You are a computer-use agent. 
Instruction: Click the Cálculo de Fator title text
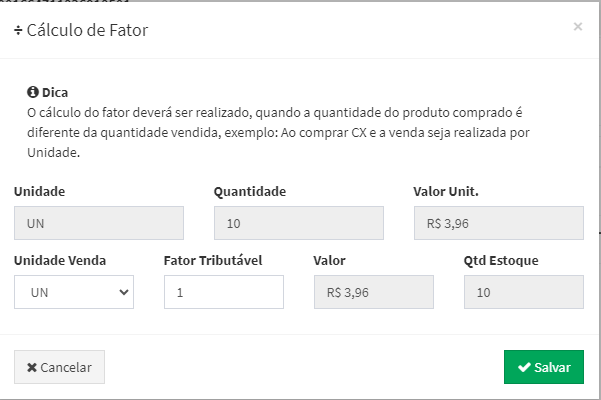pyautogui.click(x=88, y=31)
